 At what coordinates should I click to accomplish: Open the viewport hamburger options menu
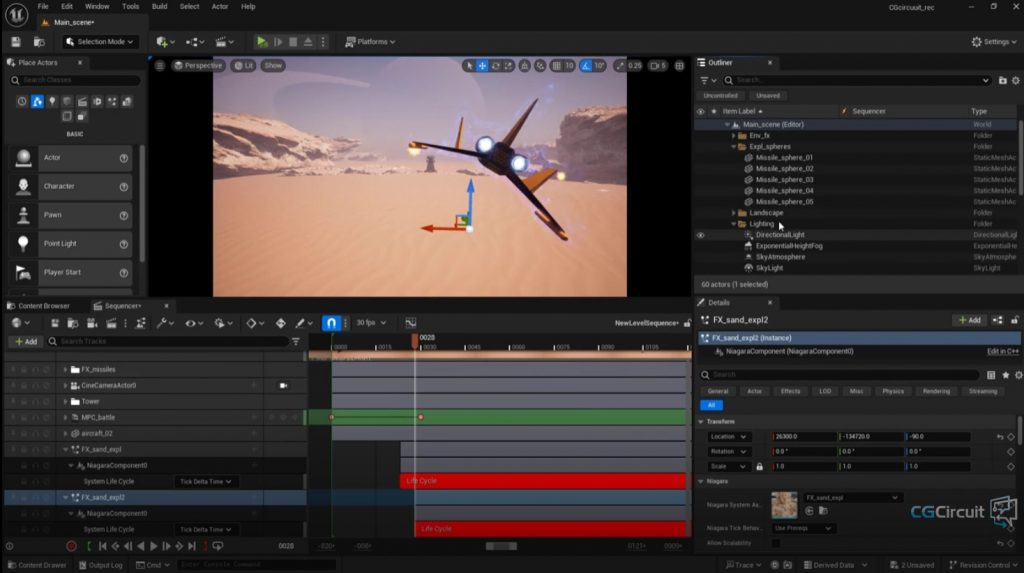coord(159,66)
